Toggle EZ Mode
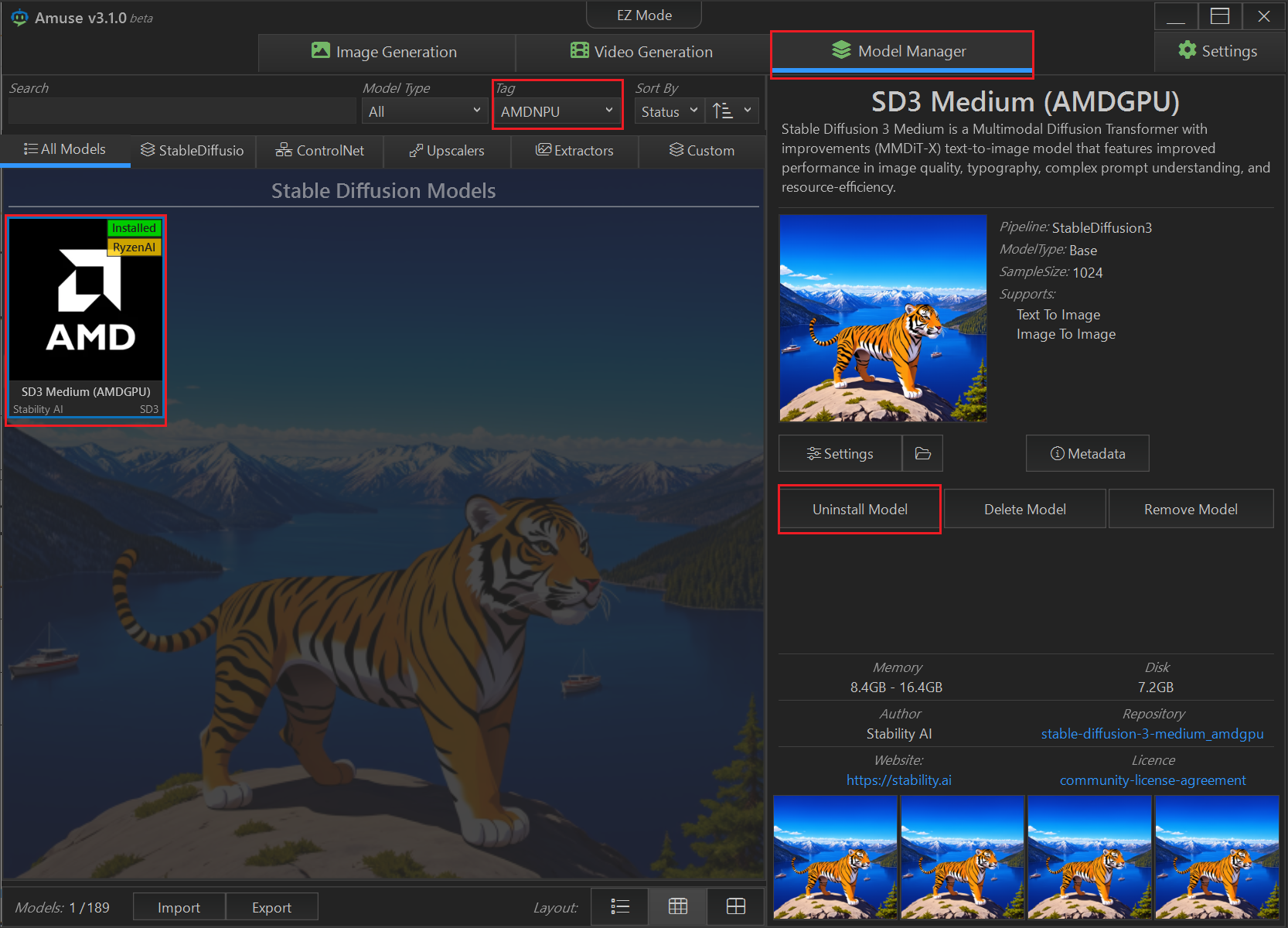The image size is (1288, 928). [644, 15]
